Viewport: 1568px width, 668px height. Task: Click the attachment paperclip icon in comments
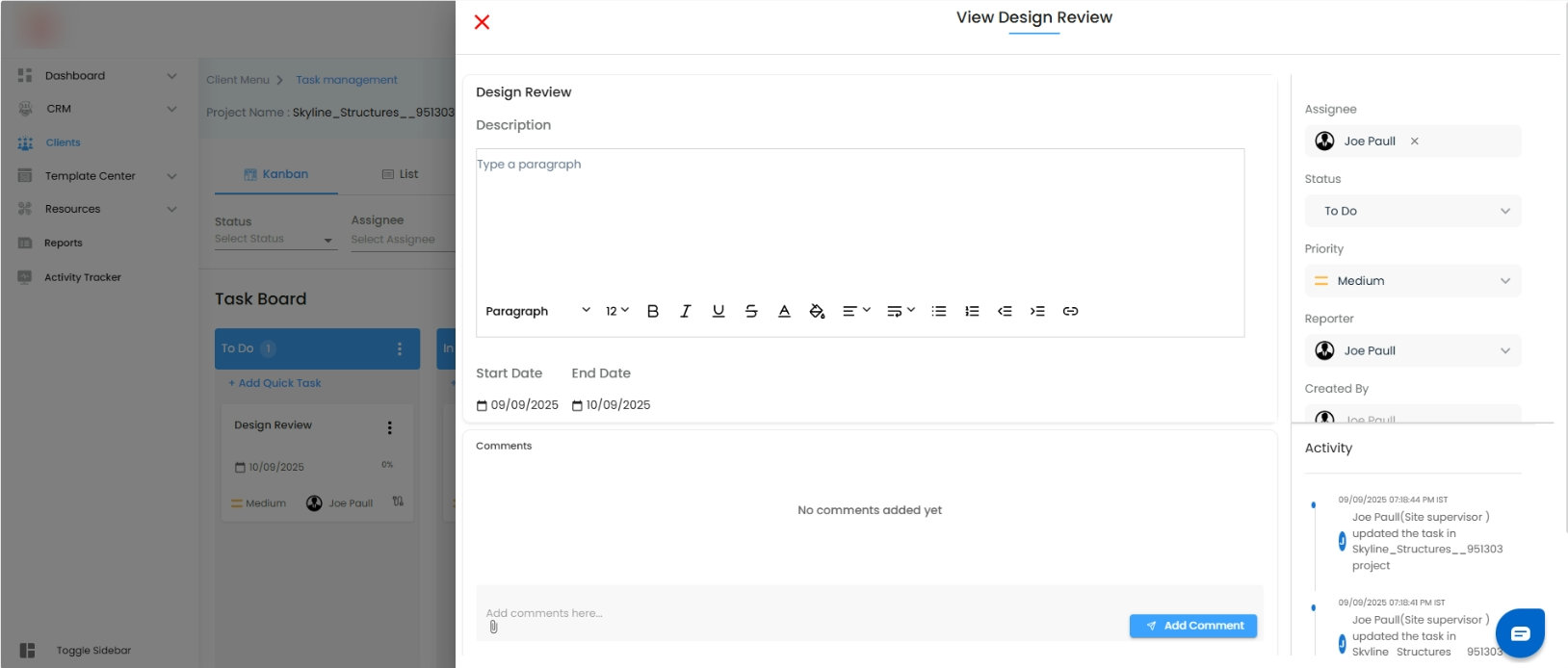tap(494, 628)
